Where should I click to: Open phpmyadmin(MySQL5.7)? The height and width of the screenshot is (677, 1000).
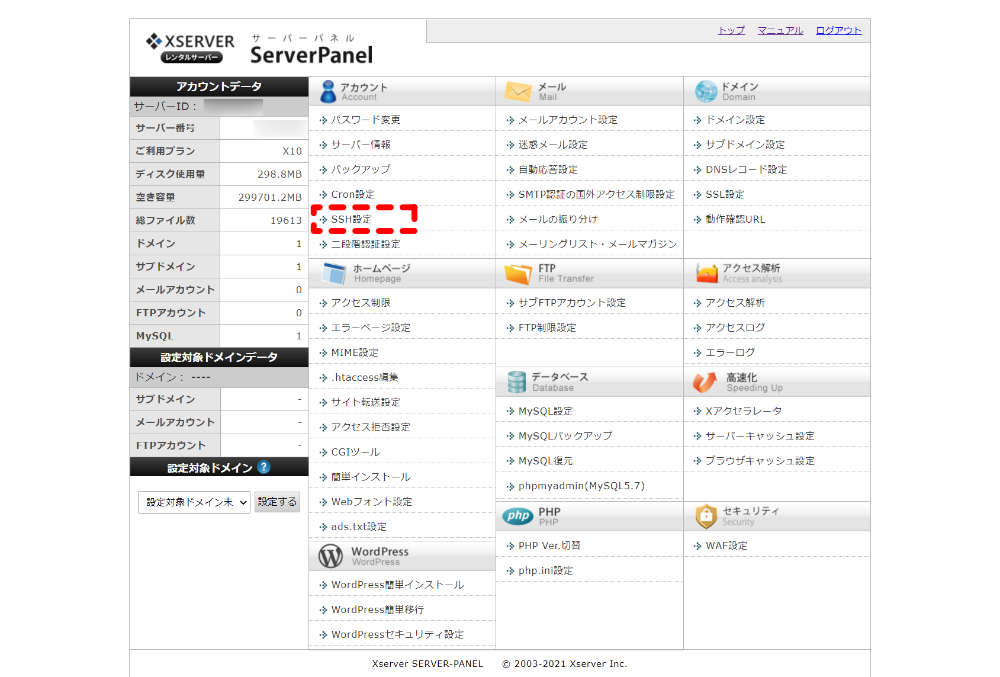pyautogui.click(x=582, y=486)
